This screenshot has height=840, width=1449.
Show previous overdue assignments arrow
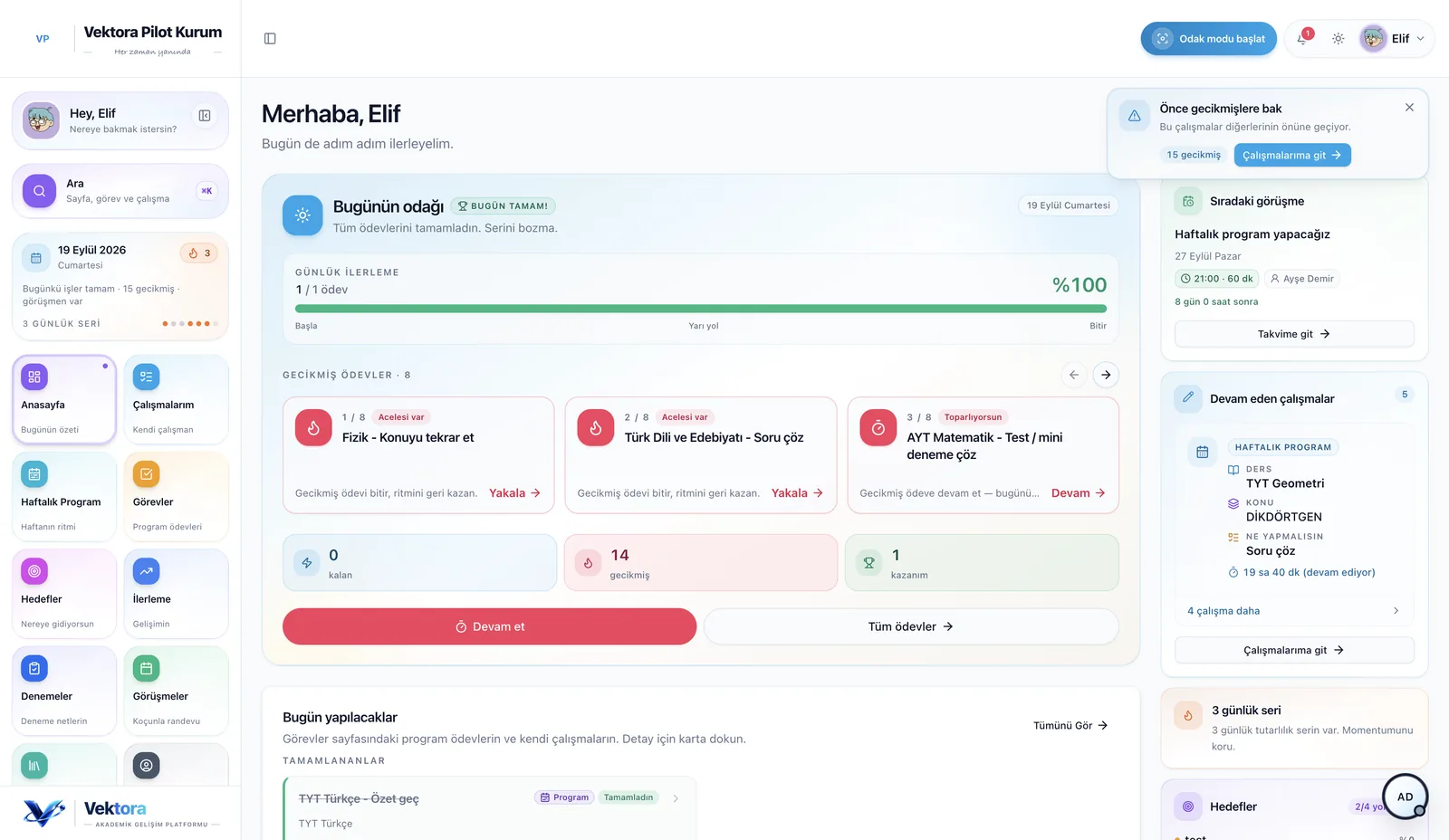1074,375
